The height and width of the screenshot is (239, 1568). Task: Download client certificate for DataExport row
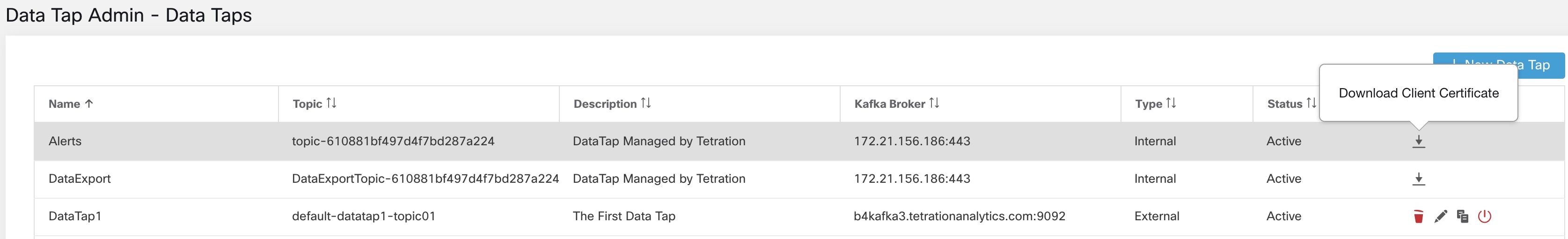pyautogui.click(x=1418, y=179)
